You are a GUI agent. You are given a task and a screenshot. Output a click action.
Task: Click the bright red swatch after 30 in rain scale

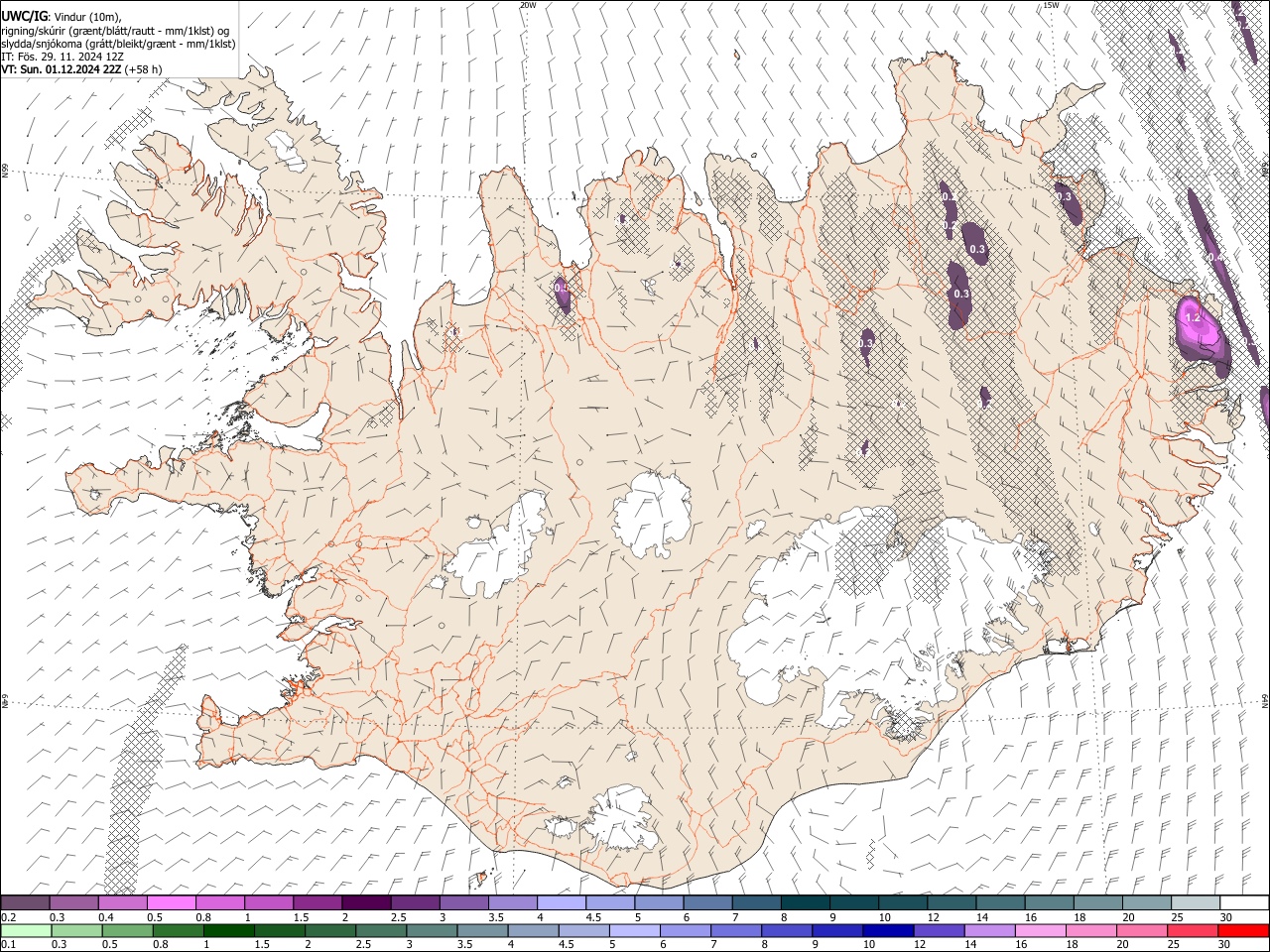tap(1243, 930)
